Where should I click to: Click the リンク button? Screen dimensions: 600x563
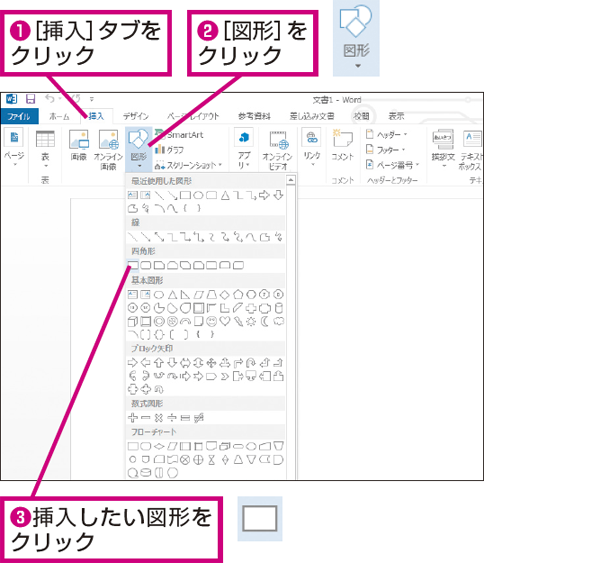tap(312, 147)
